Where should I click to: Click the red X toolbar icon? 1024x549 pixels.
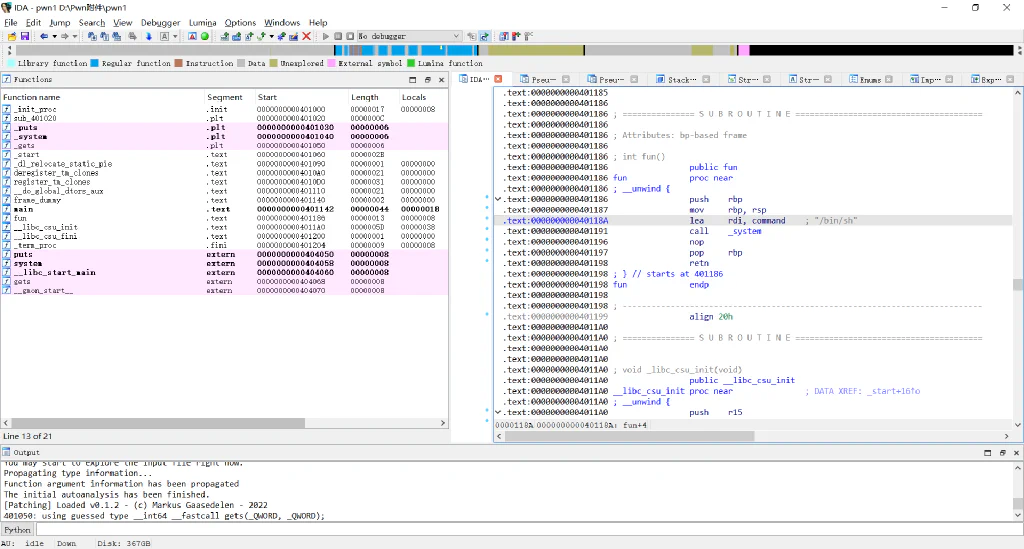tap(306, 37)
